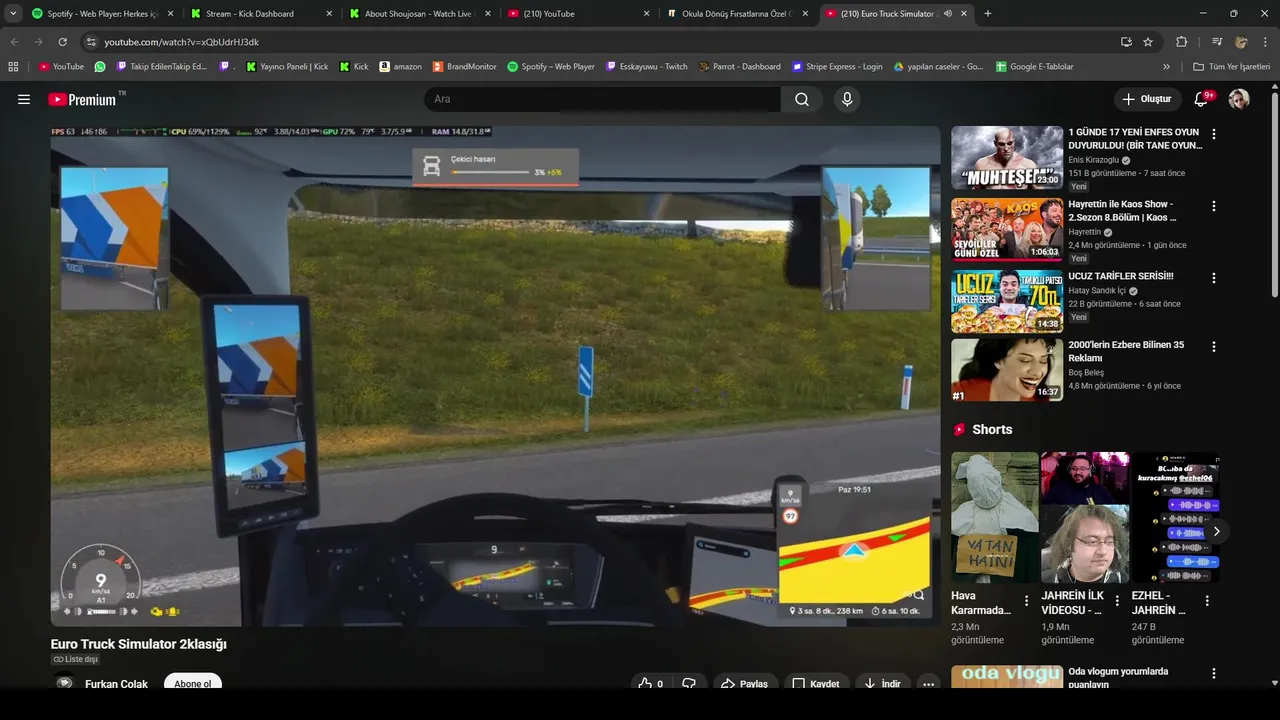Focus the Ara search field
Screen dimensions: 1280x720
[602, 99]
